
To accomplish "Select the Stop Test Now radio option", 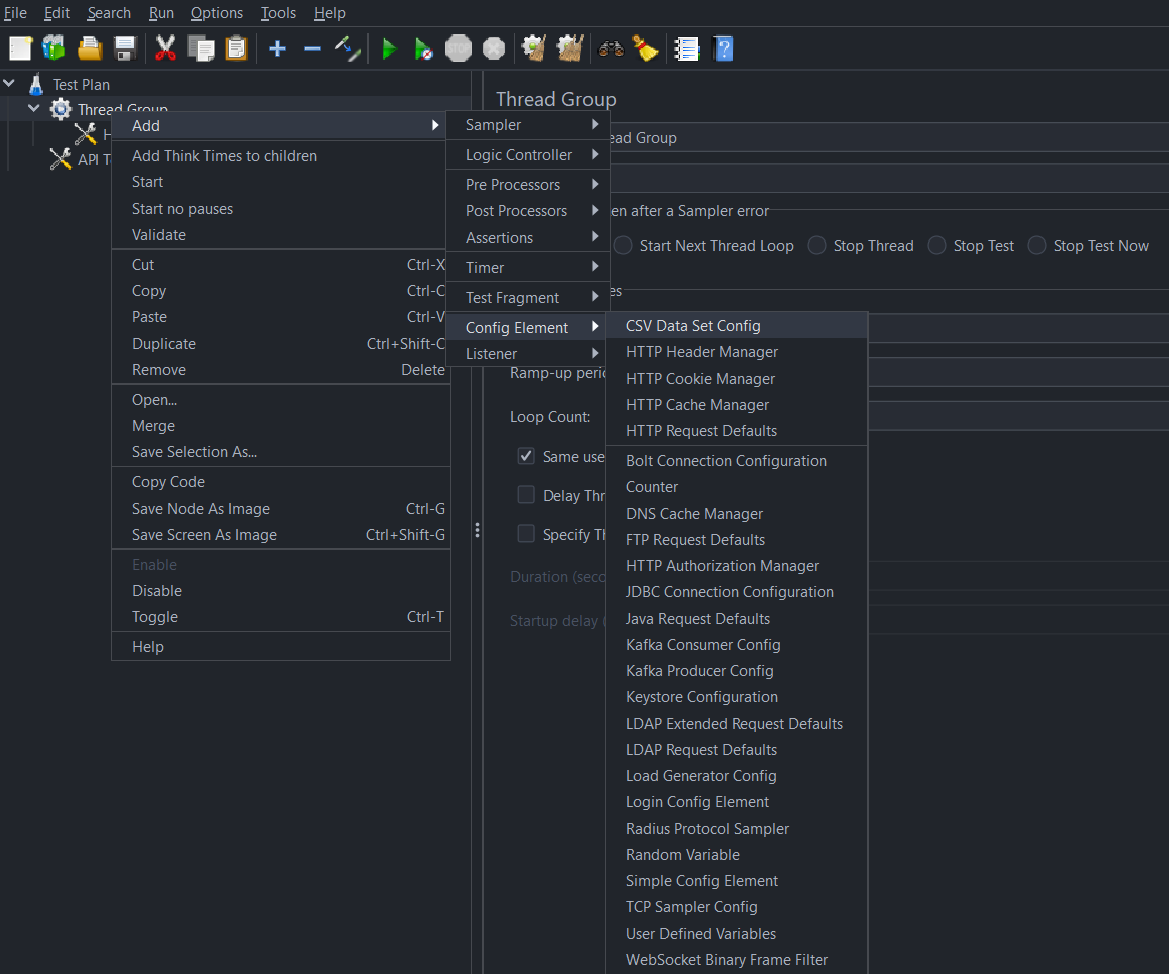I will coord(1036,245).
